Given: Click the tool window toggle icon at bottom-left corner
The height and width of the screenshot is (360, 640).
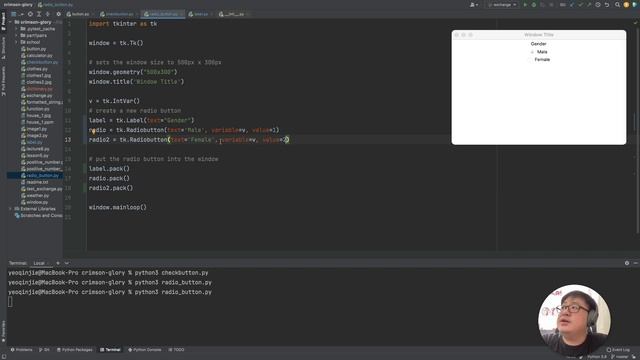Looking at the screenshot, I should coord(3,357).
